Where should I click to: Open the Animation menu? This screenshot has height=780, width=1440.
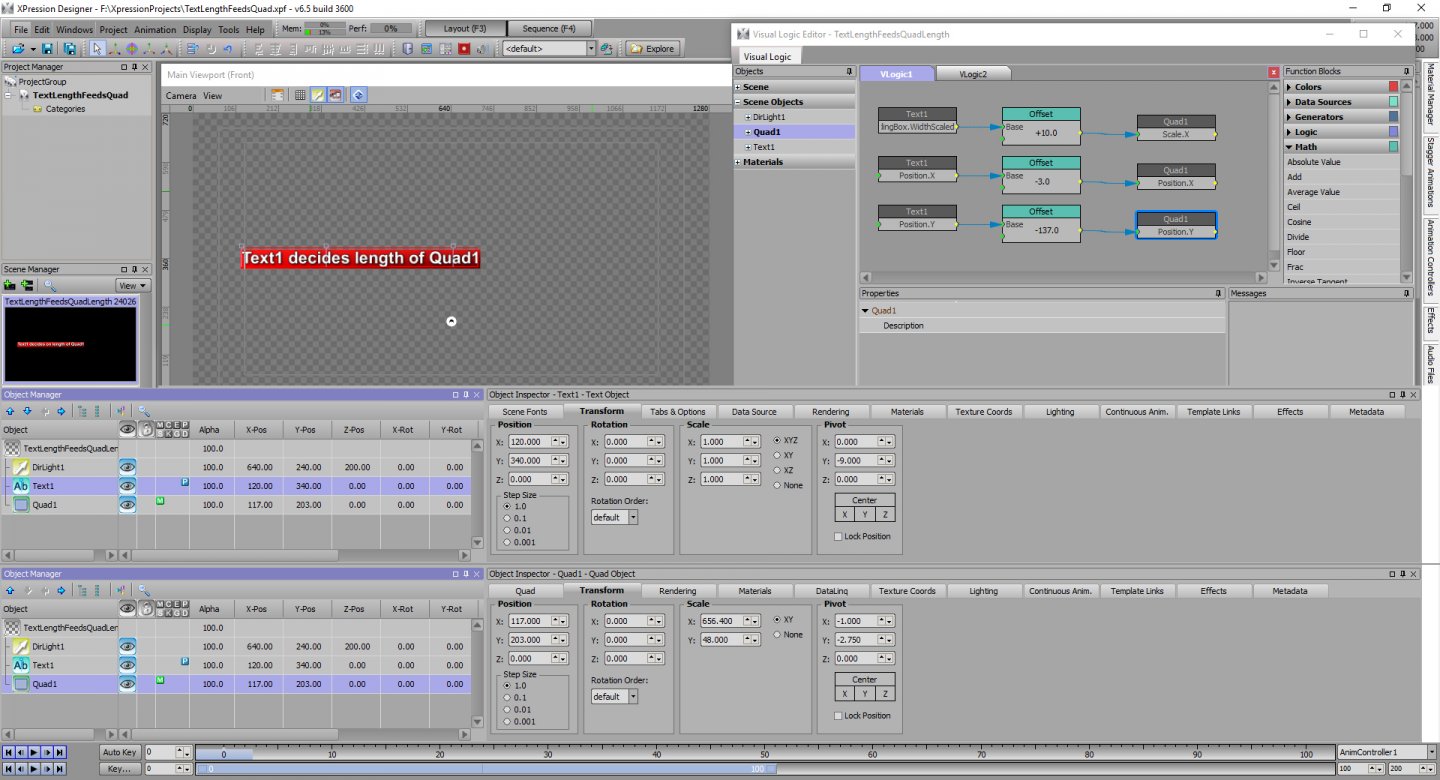[x=155, y=30]
